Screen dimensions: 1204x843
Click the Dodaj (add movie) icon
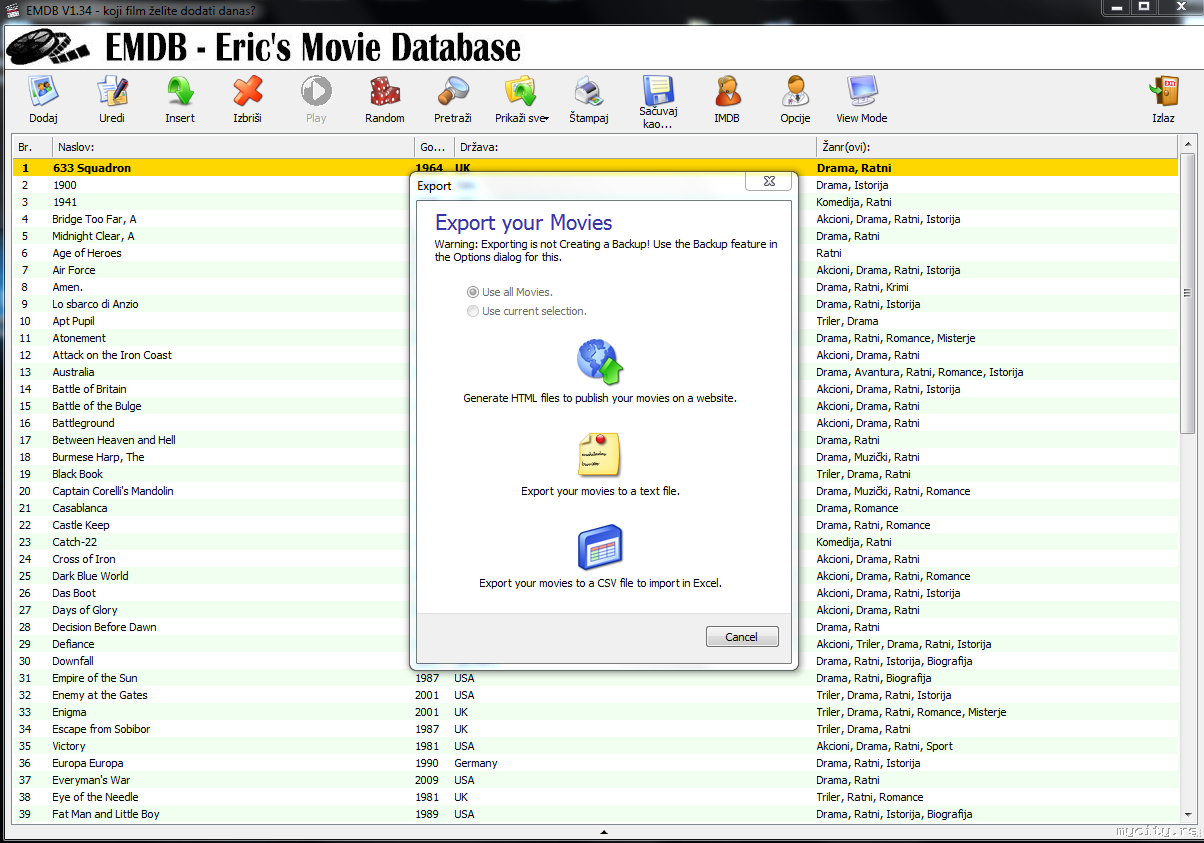(43, 93)
